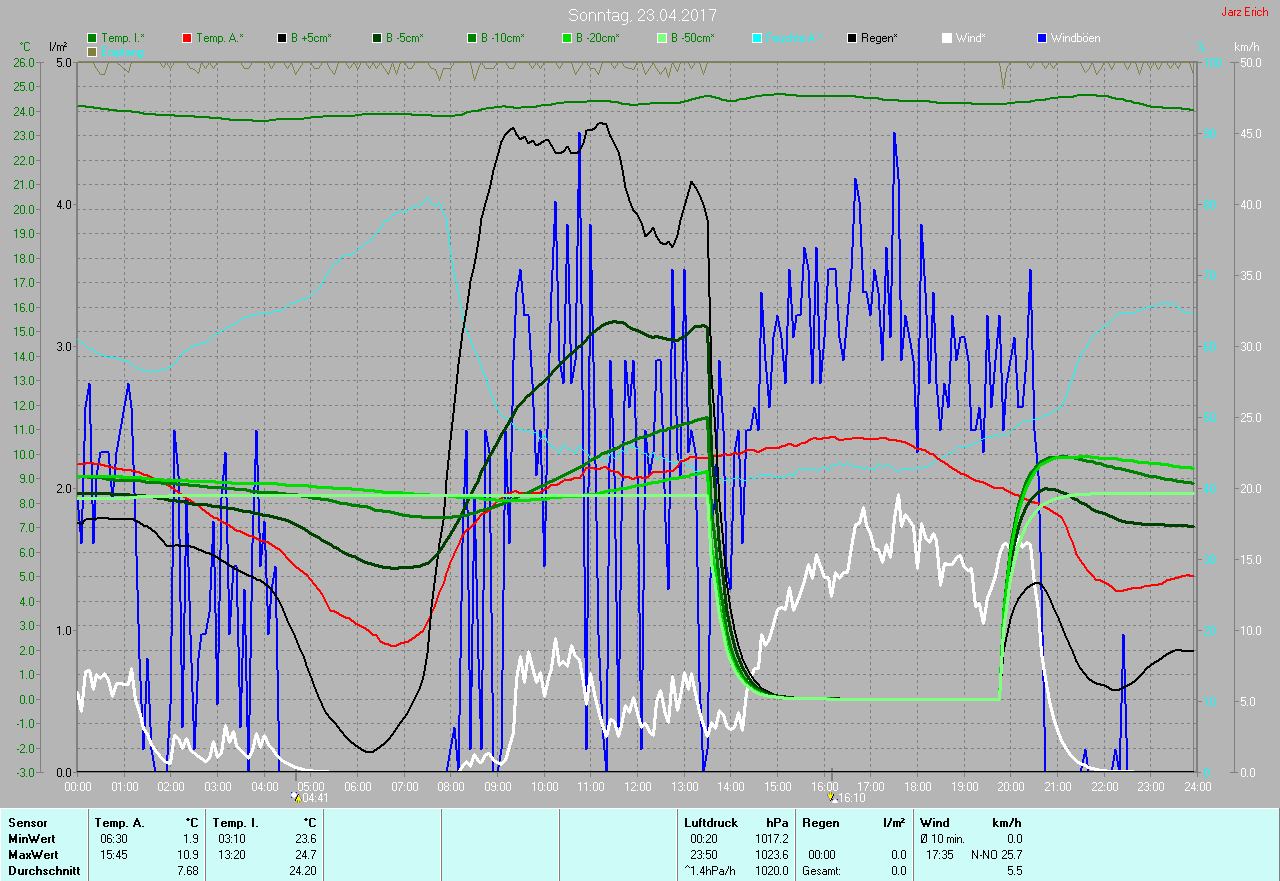
Task: Click the dark green Temp. I. legend square
Action: coord(93,38)
